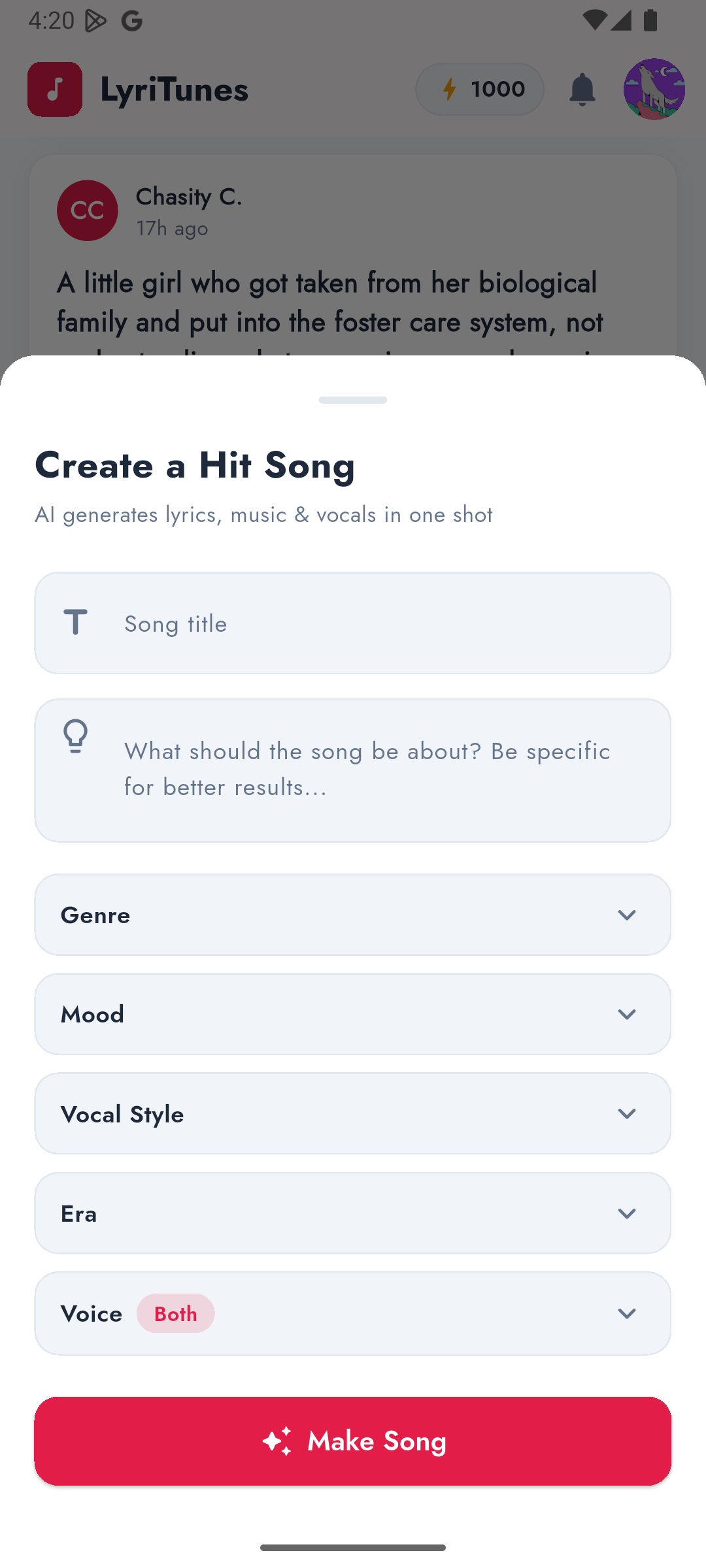Open the wolf profile avatar

654,90
